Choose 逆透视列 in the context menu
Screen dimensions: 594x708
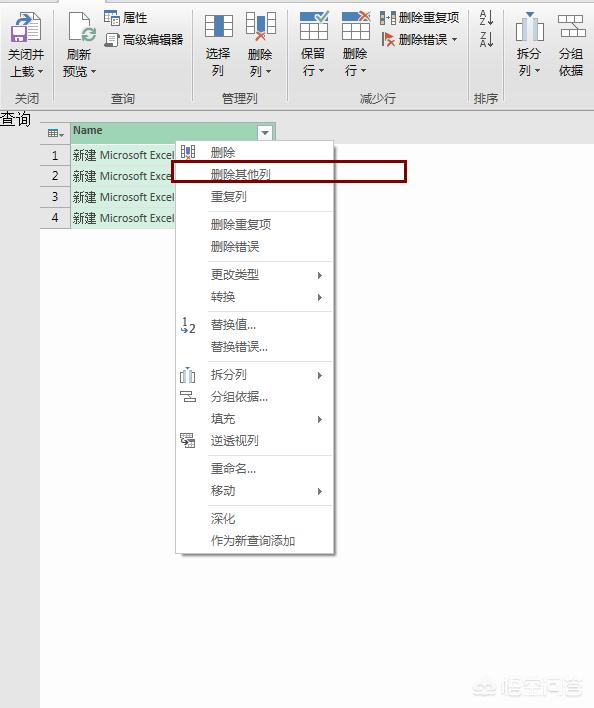tap(255, 441)
